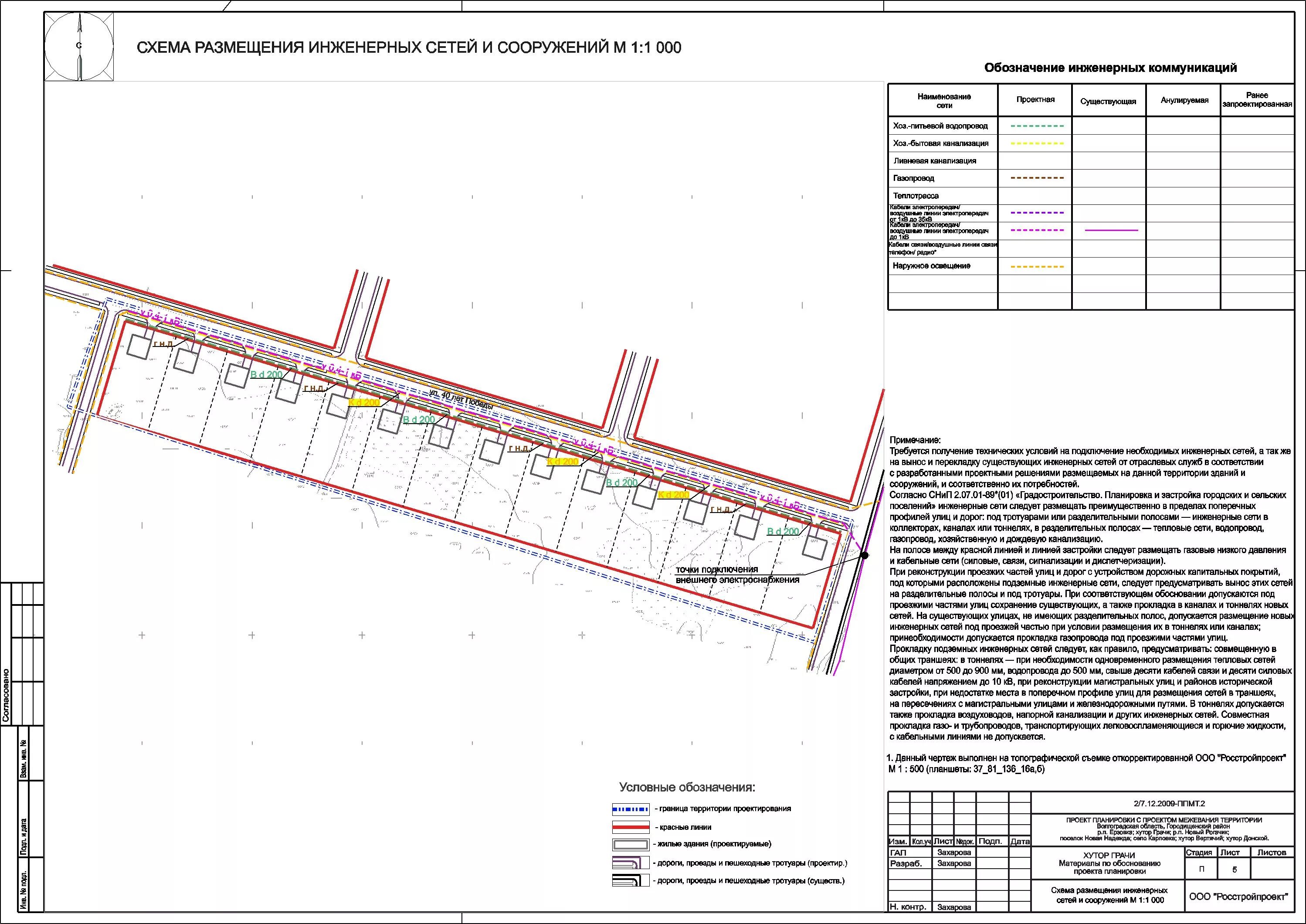Click the yellow dashed sewerage line sample
1306x924 pixels.
click(x=1037, y=143)
